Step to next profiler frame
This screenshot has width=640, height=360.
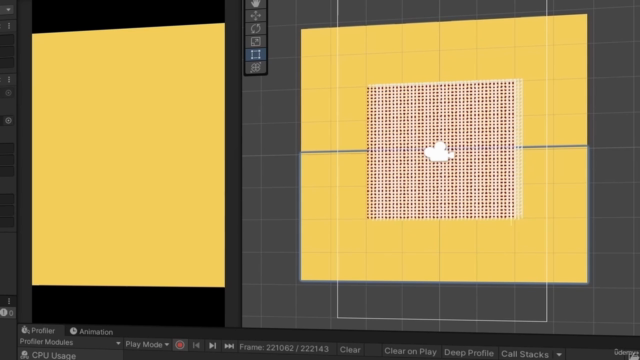tap(212, 346)
